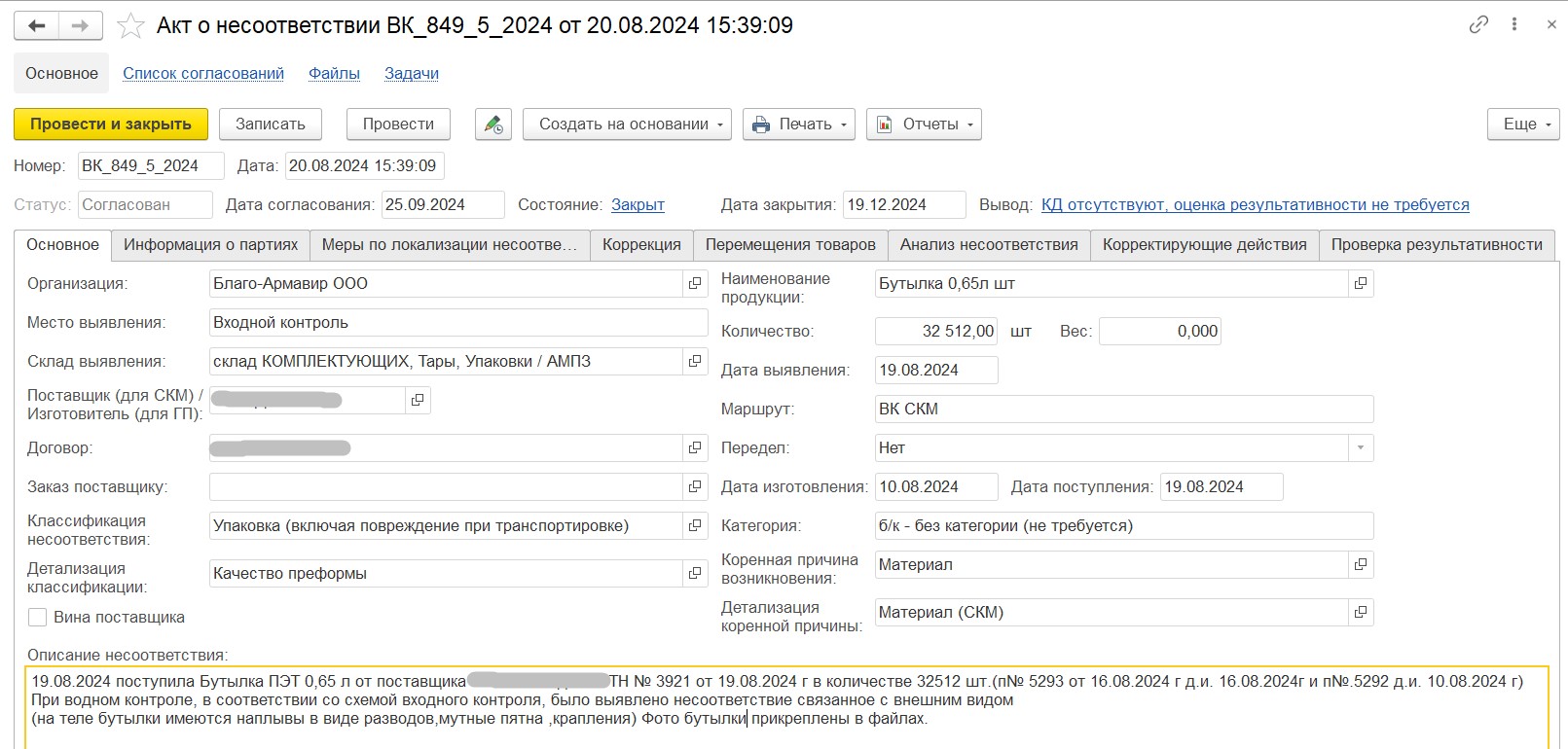The height and width of the screenshot is (749, 1568).
Task: Mark document as favorite with star
Action: pos(130,25)
